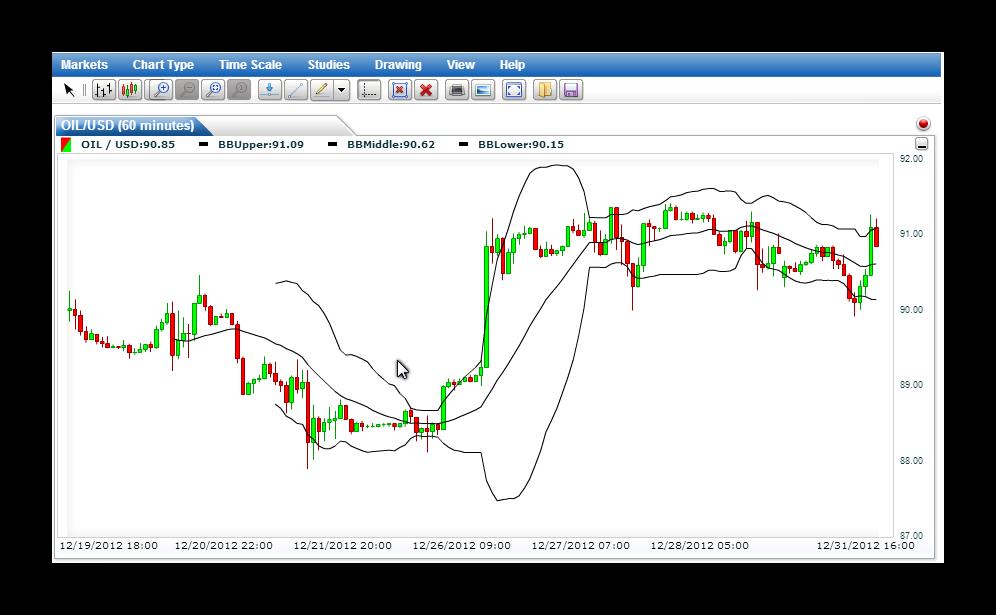Switch to candlestick chart type icon

130,90
